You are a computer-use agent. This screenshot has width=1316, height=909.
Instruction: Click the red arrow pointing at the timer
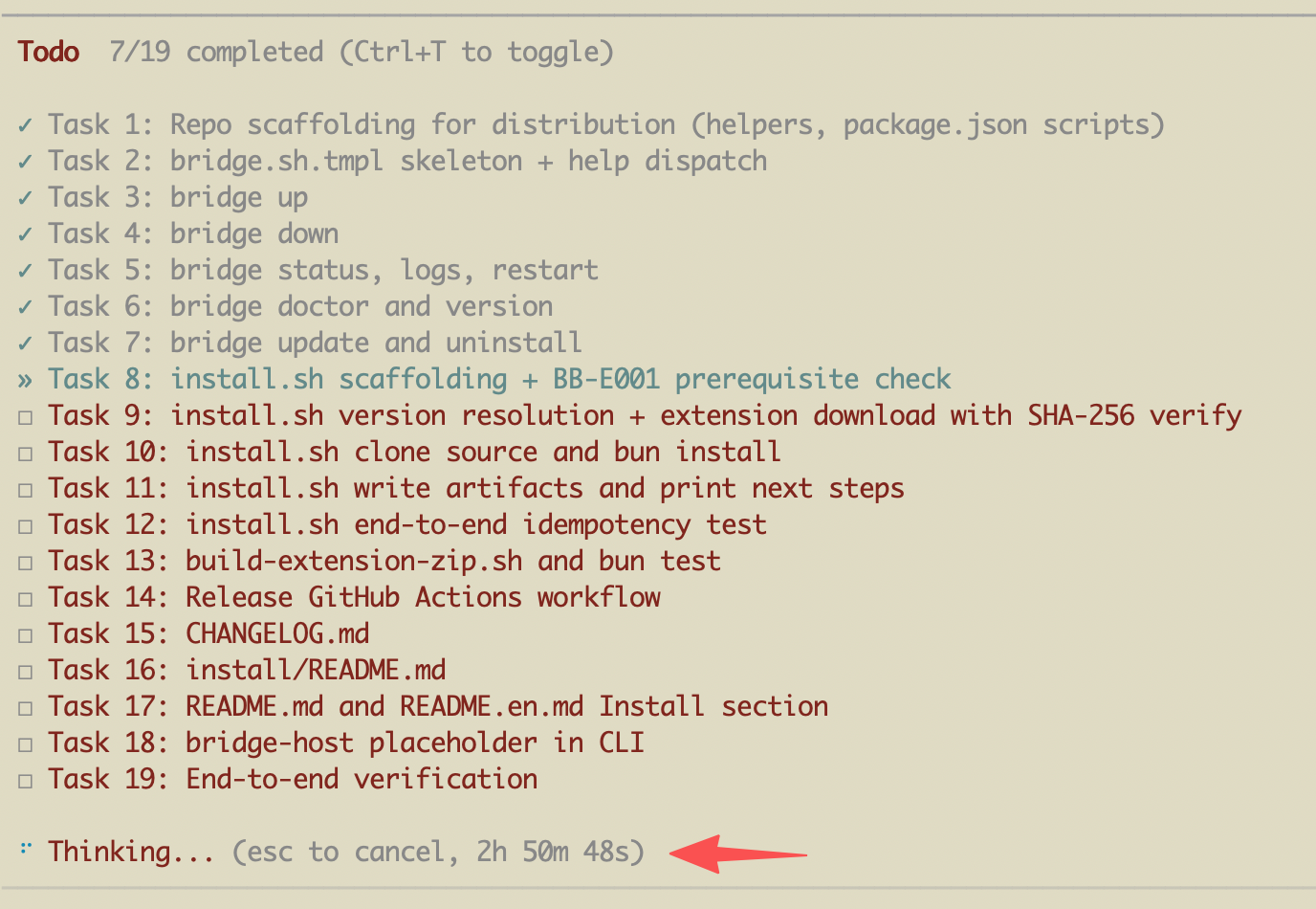click(738, 853)
